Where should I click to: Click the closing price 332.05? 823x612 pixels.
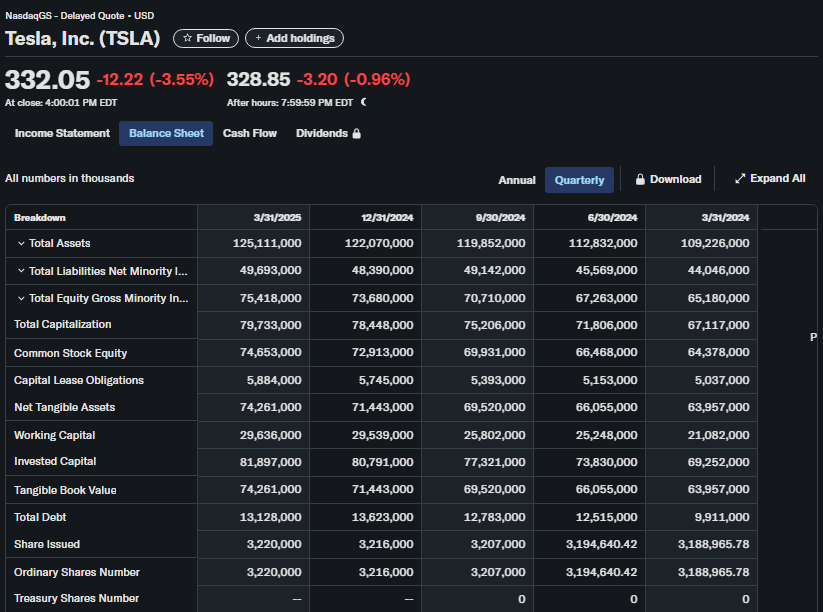47,80
